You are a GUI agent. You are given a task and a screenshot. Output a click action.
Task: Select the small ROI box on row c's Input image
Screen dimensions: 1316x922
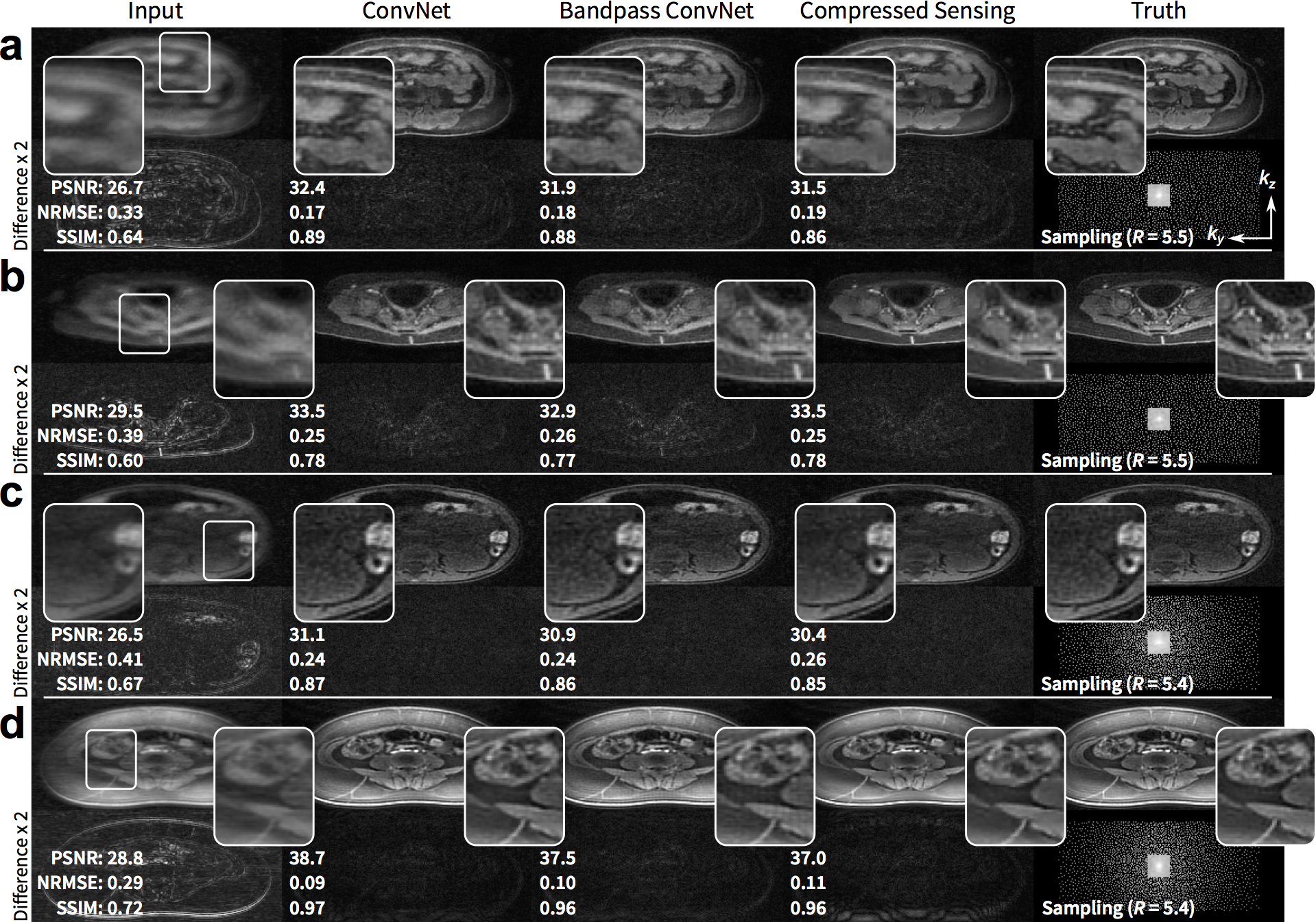[228, 550]
